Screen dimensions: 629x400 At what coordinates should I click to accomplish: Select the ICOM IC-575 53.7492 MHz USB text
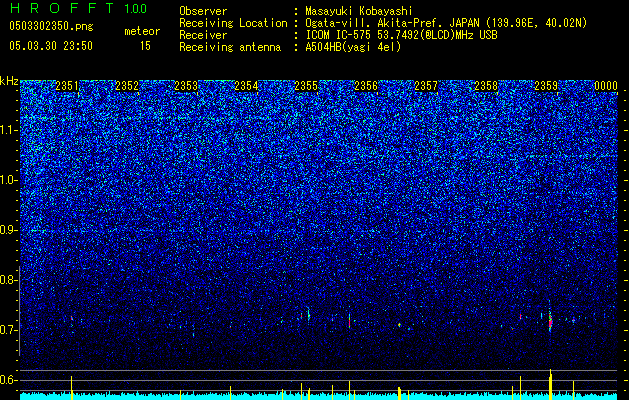tap(401, 35)
